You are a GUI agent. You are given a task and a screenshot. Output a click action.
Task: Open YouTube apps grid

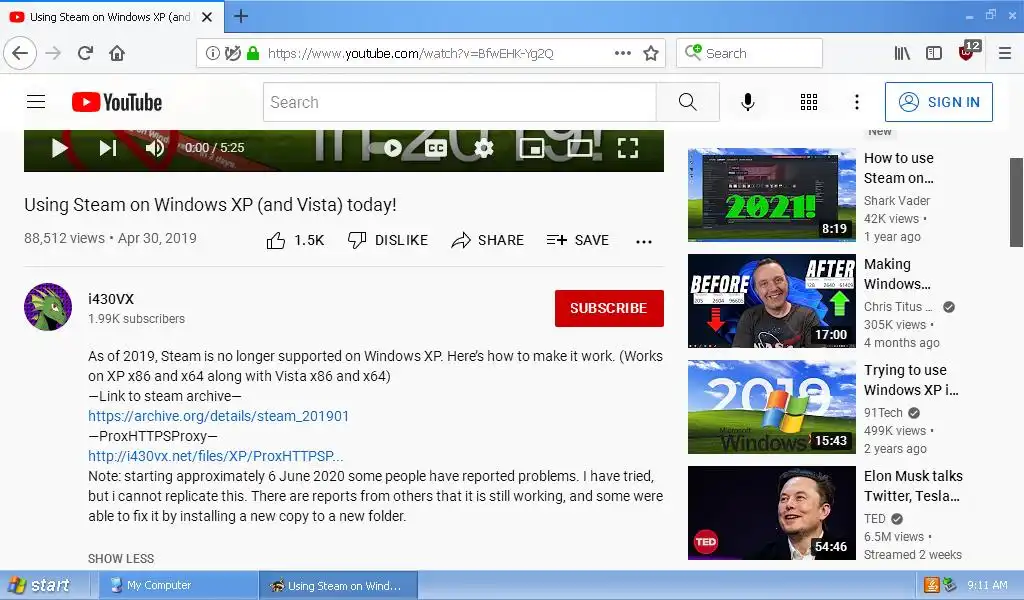pyautogui.click(x=808, y=102)
